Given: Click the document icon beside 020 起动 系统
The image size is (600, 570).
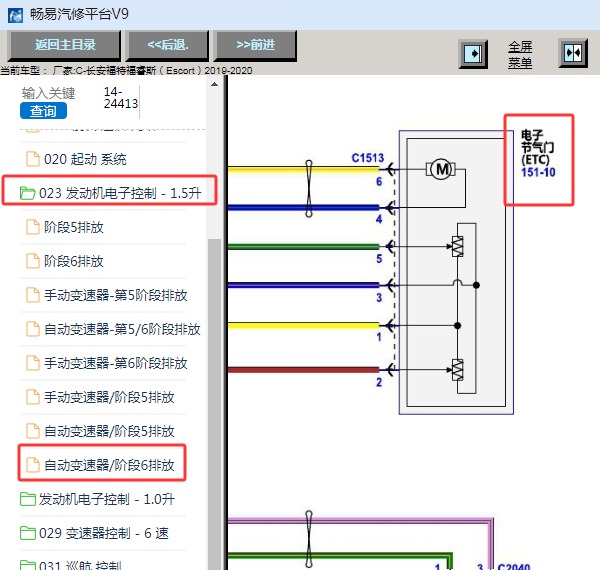Looking at the screenshot, I should 33,159.
